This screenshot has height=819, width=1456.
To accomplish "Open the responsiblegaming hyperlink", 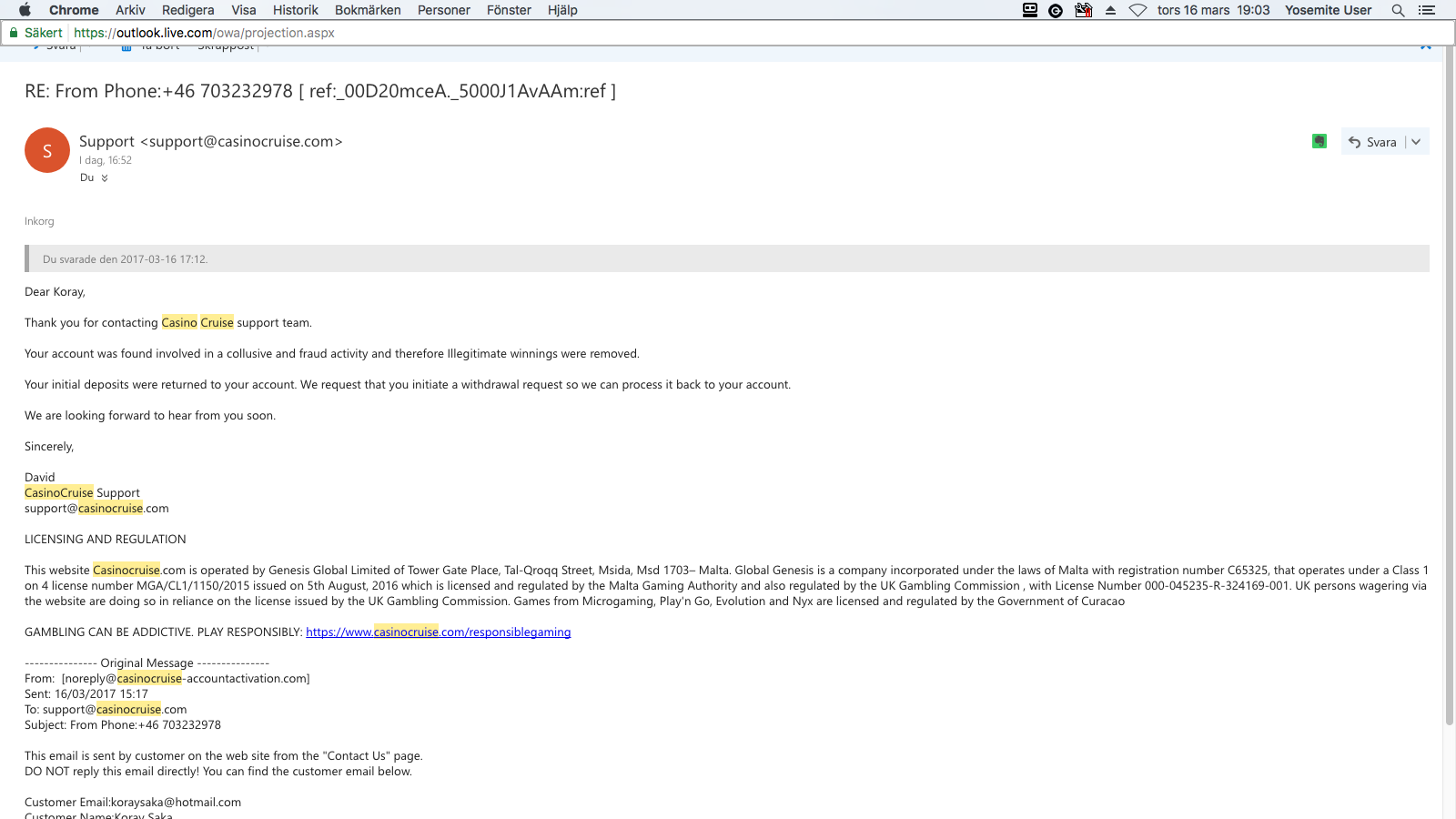I will (x=439, y=632).
